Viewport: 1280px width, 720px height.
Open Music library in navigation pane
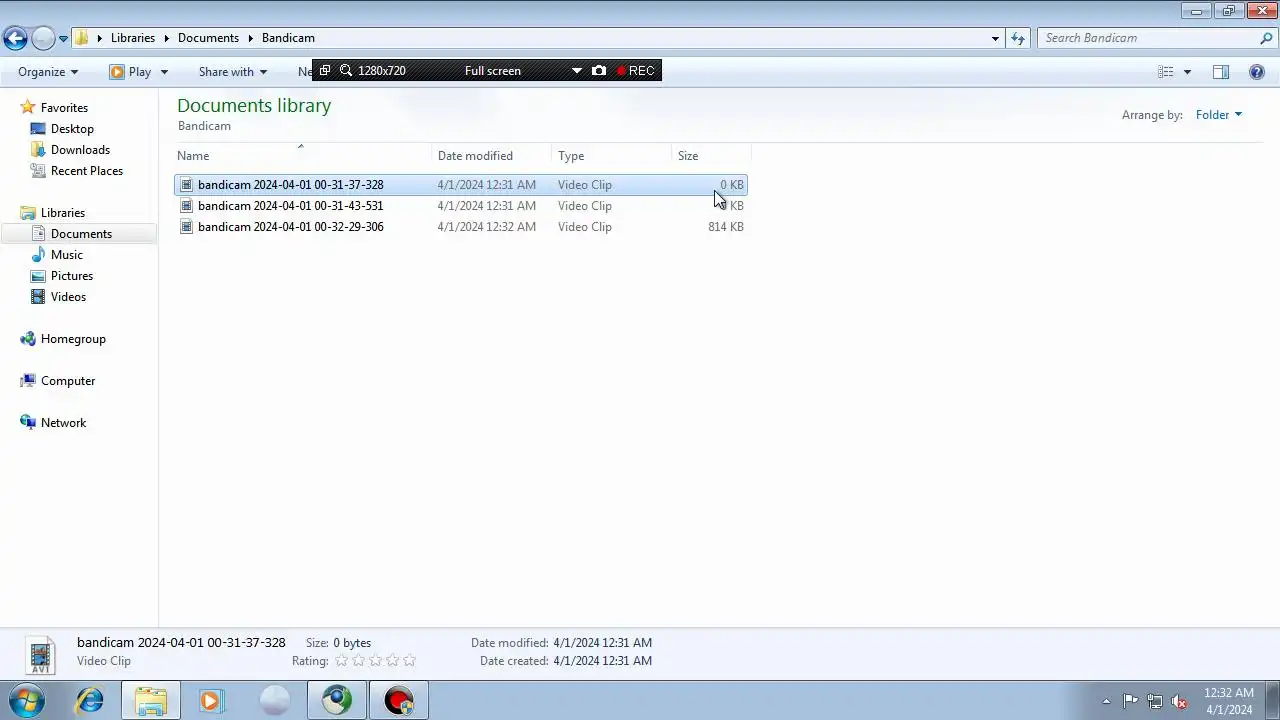(x=66, y=255)
